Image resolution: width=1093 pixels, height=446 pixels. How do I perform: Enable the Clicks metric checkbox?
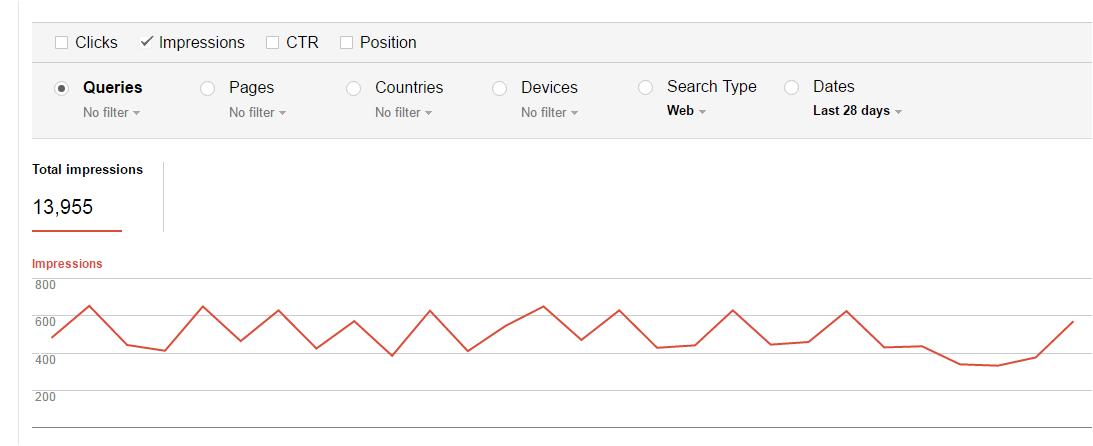pos(62,43)
